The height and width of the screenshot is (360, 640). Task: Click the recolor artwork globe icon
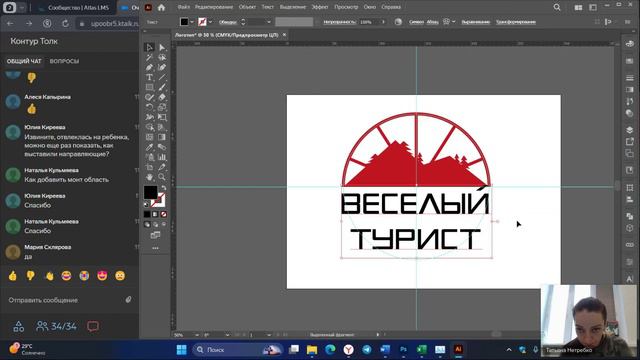click(398, 22)
